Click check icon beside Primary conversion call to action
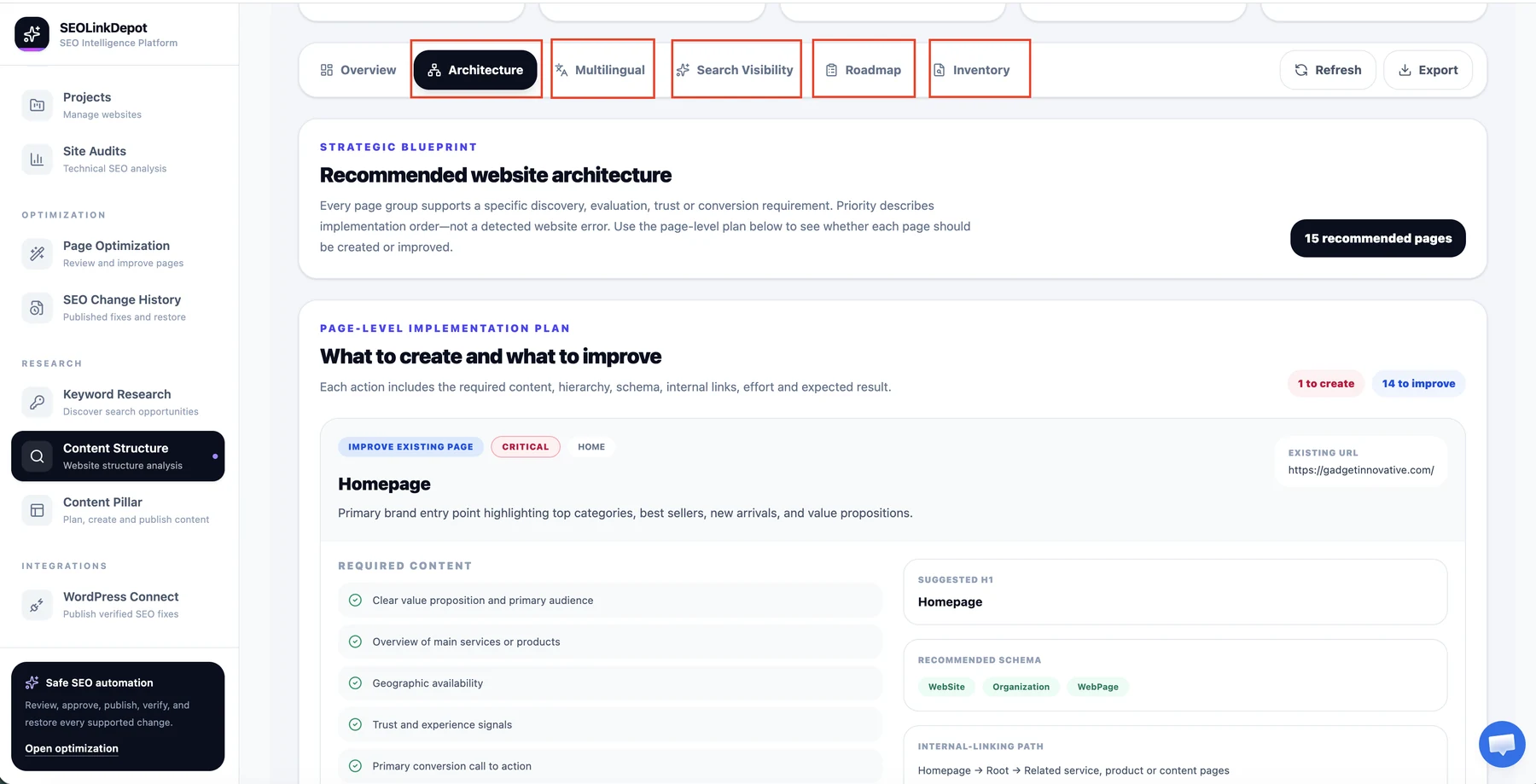1536x784 pixels. (x=355, y=766)
